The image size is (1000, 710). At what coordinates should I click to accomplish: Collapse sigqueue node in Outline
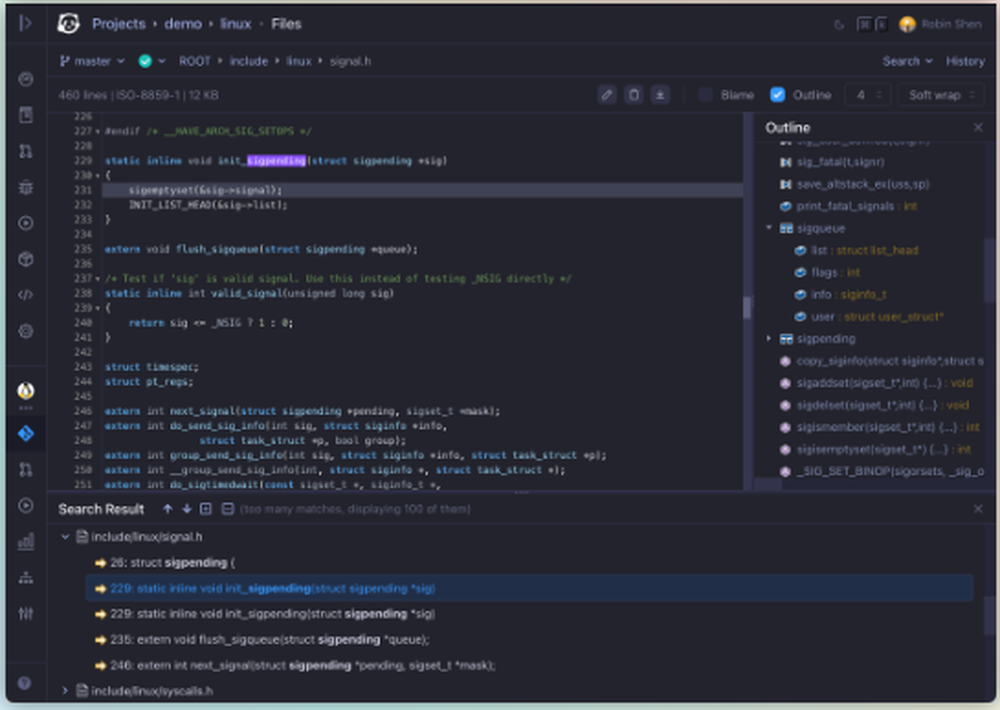tap(769, 228)
